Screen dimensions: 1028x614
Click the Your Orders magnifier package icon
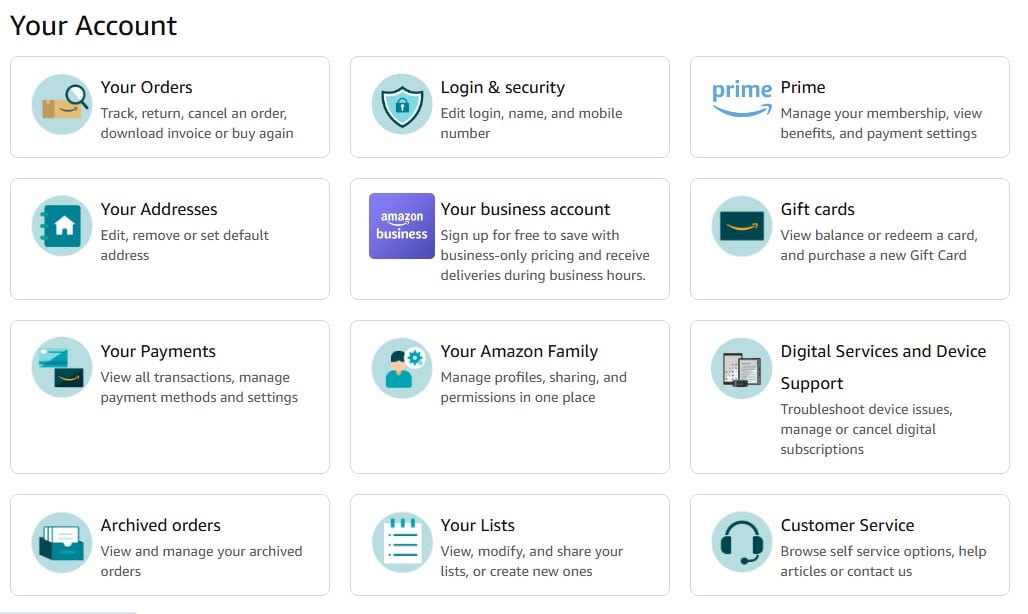click(62, 104)
